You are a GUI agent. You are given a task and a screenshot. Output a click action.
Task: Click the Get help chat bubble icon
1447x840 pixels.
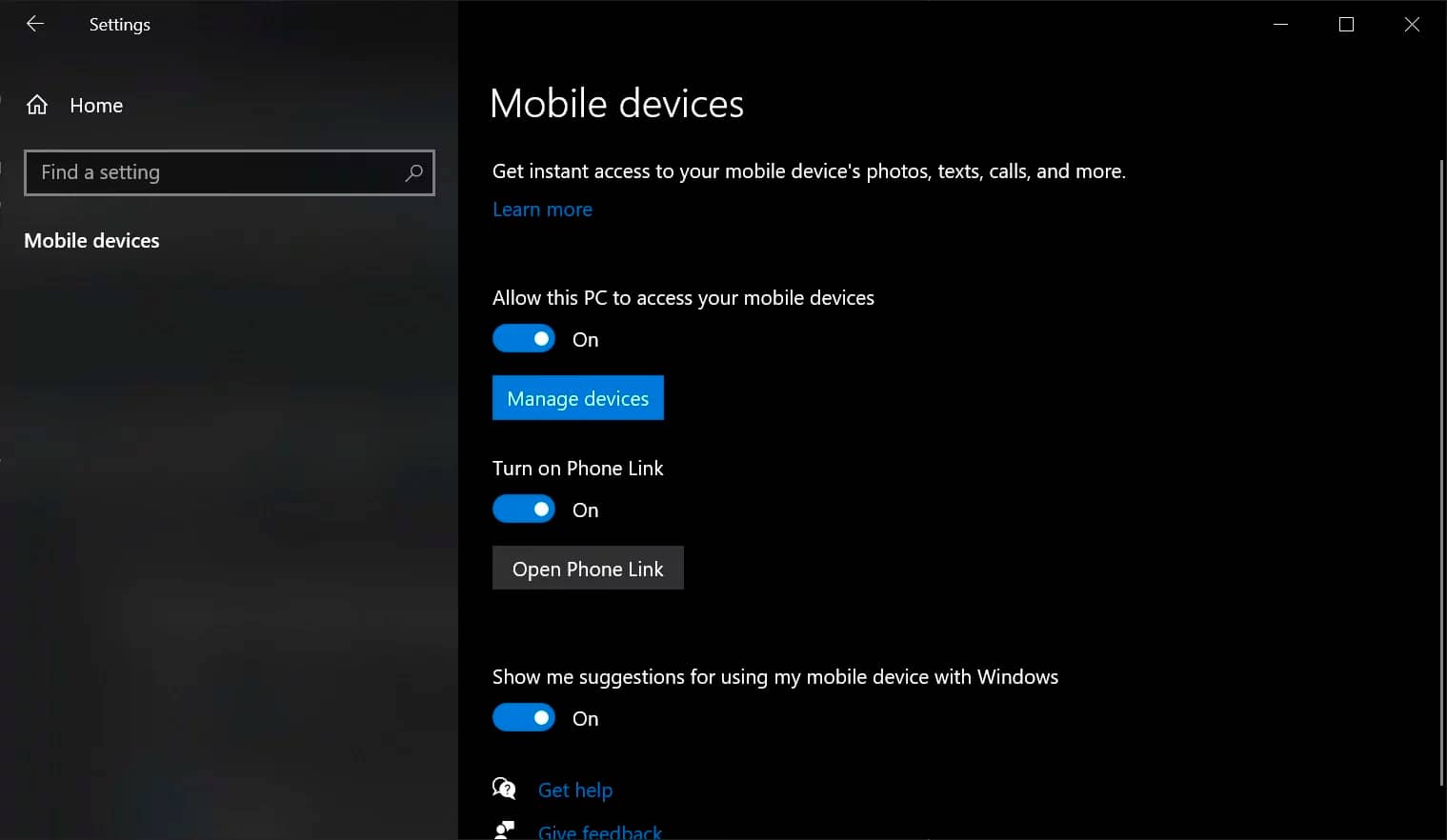(504, 789)
